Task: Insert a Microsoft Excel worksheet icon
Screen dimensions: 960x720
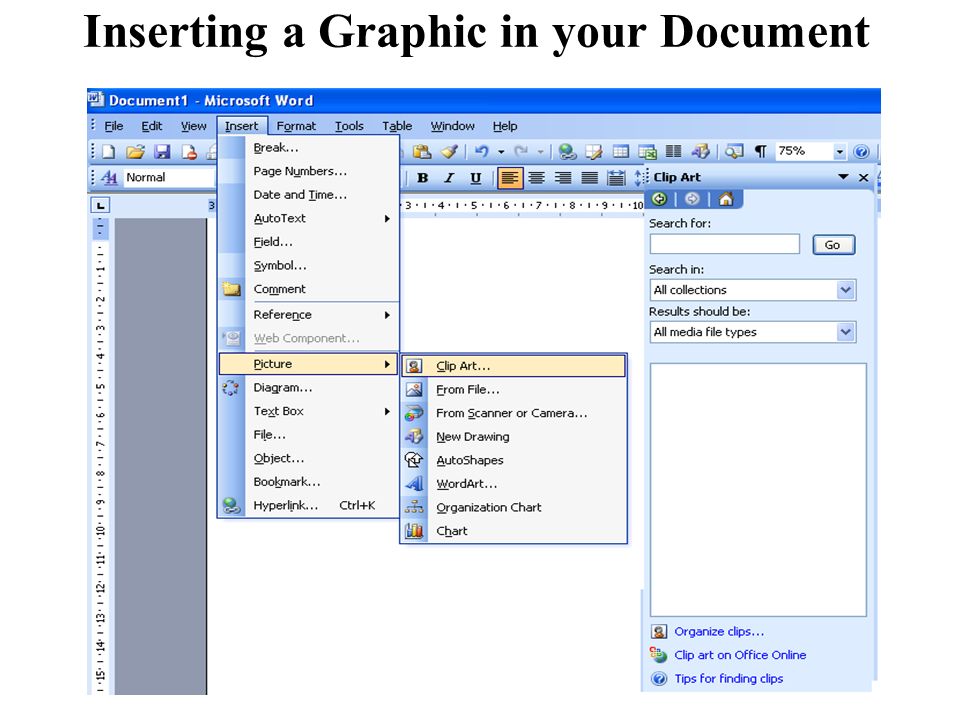Action: point(647,151)
